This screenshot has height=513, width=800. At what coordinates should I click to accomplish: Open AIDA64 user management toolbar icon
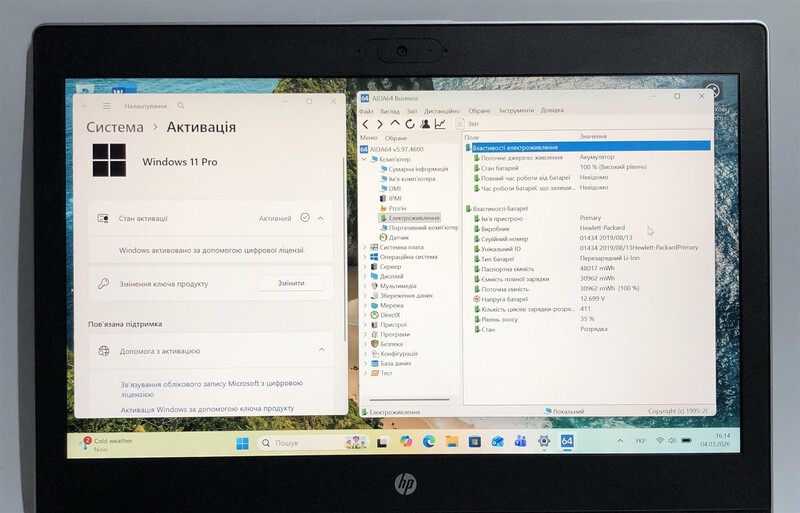pos(424,124)
